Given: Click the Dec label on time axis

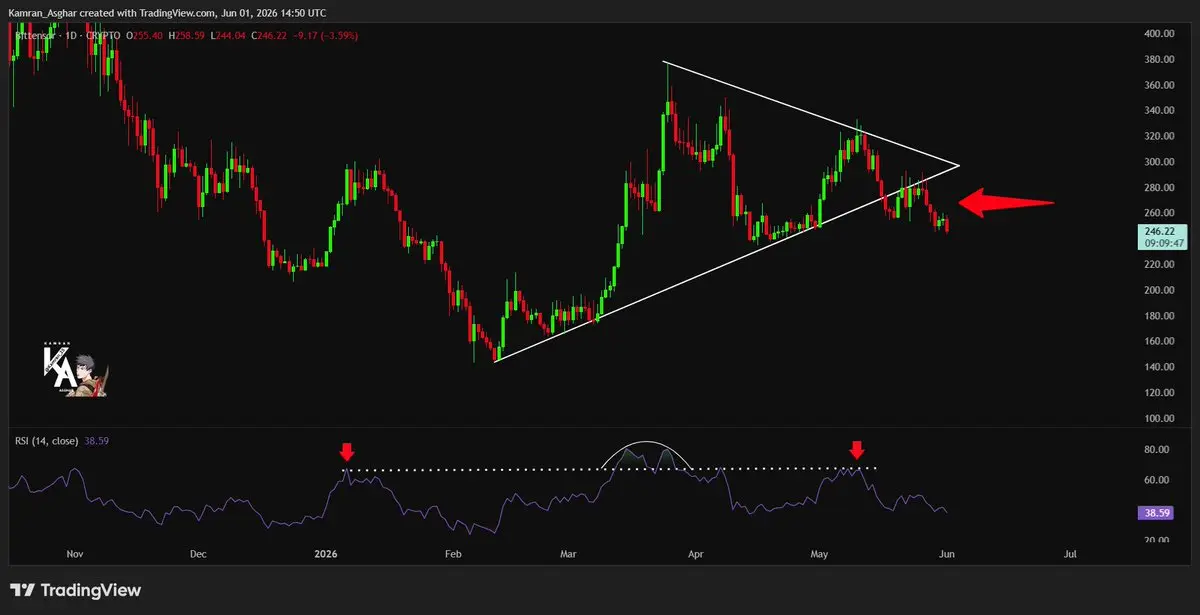Looking at the screenshot, I should click(x=197, y=553).
